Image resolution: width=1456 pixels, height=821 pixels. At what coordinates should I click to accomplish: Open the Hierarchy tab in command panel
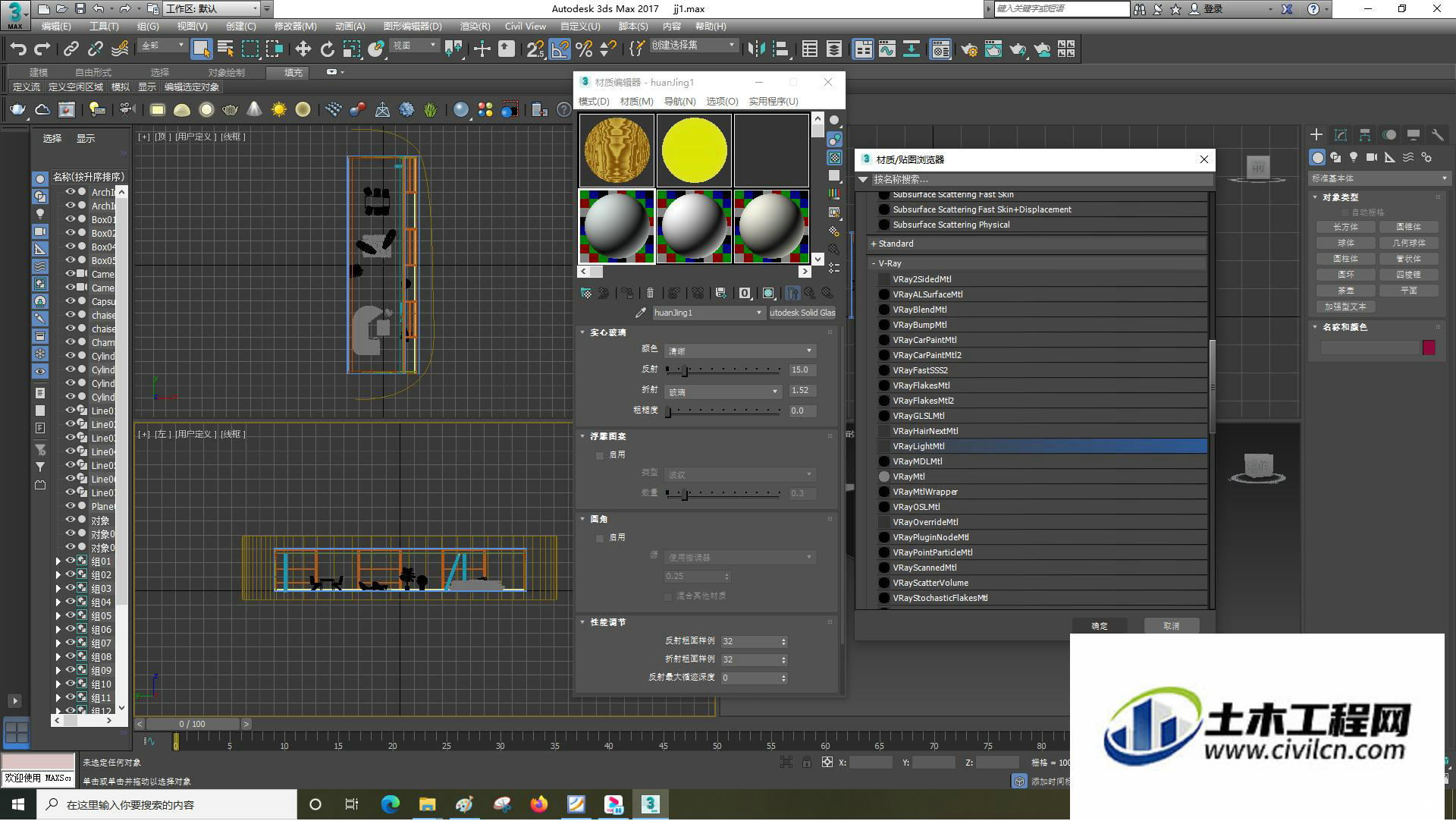[1365, 135]
